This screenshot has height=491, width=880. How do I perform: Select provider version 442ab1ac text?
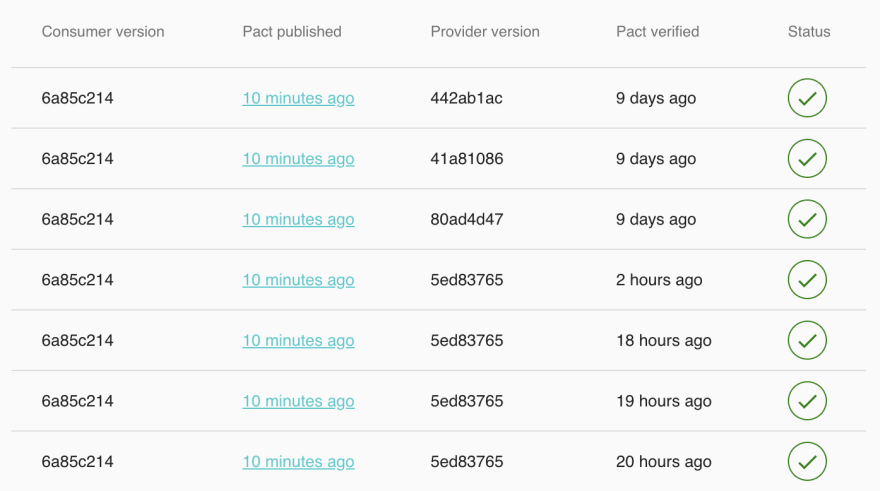click(x=467, y=98)
